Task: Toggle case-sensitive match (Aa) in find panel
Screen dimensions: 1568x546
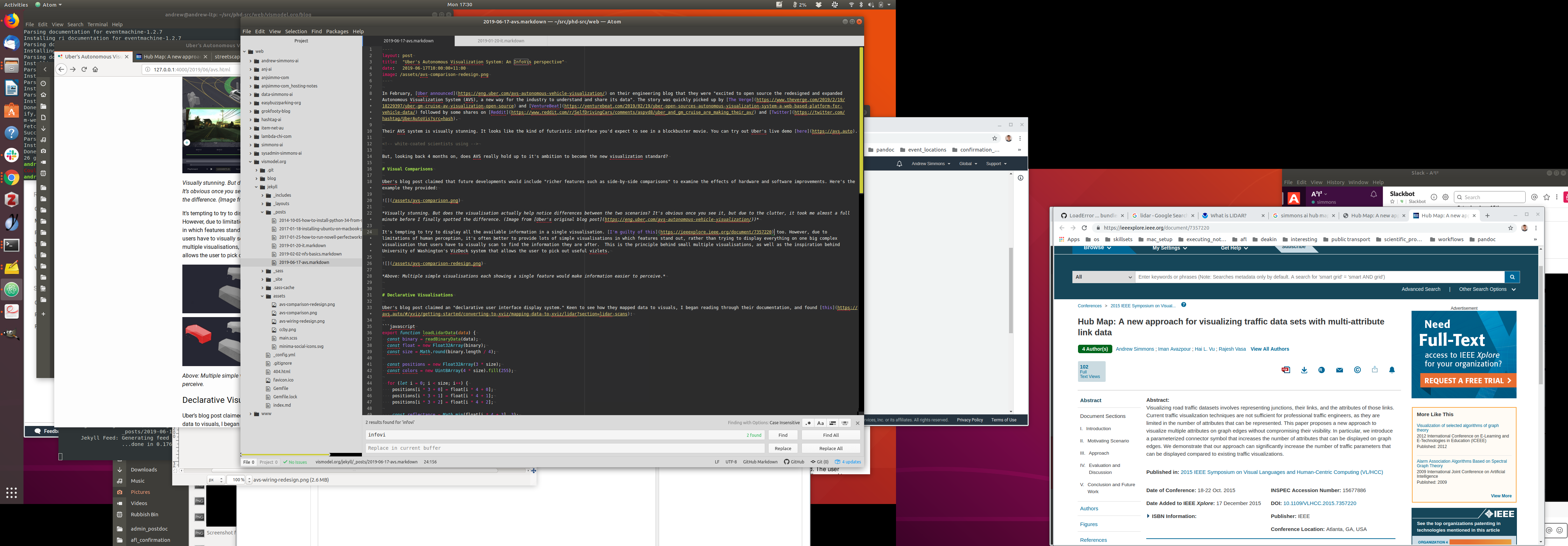Action: [820, 423]
